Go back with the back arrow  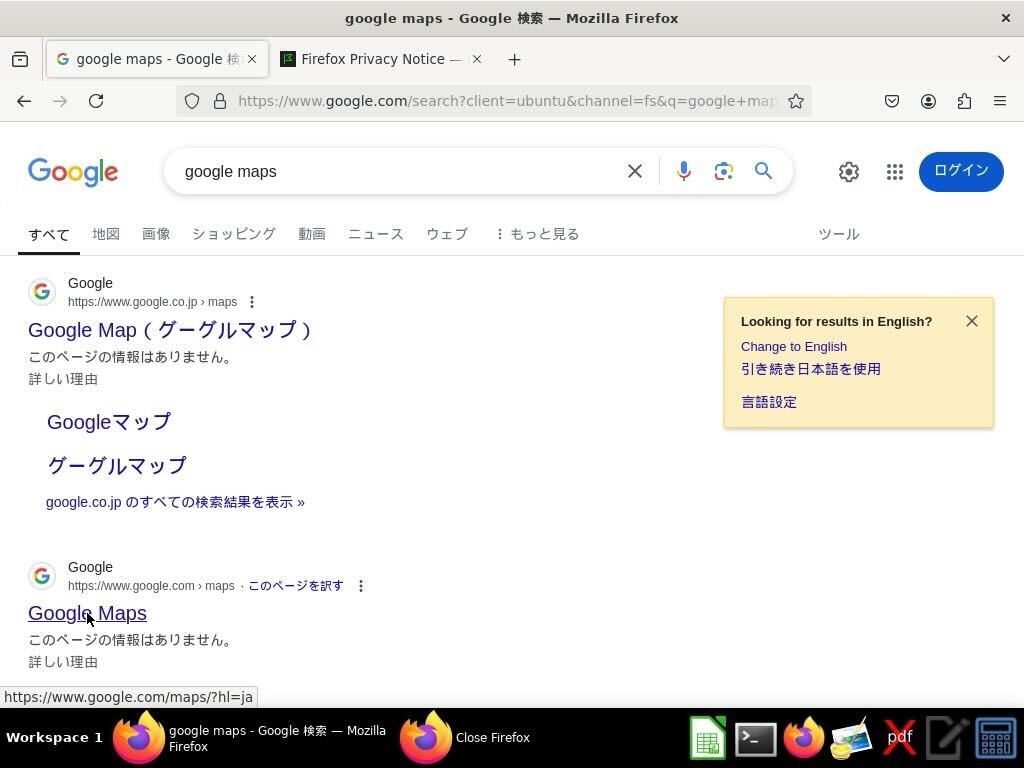tap(24, 101)
